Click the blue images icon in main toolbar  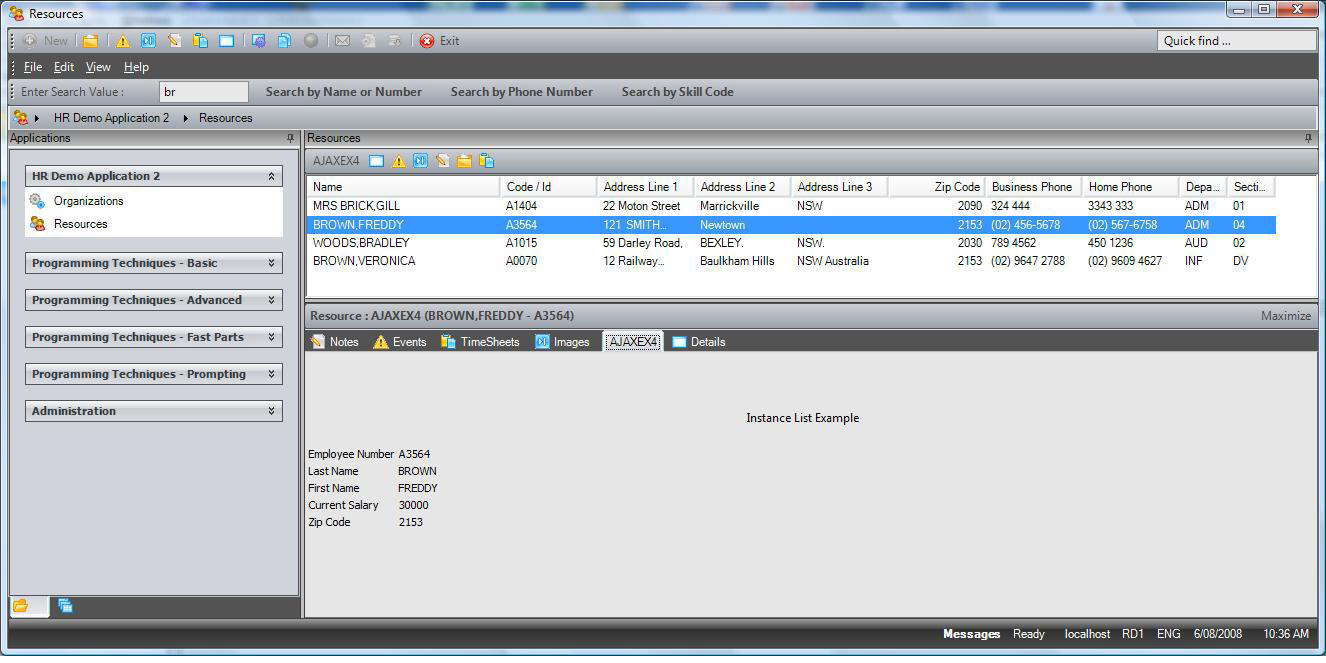click(x=148, y=41)
